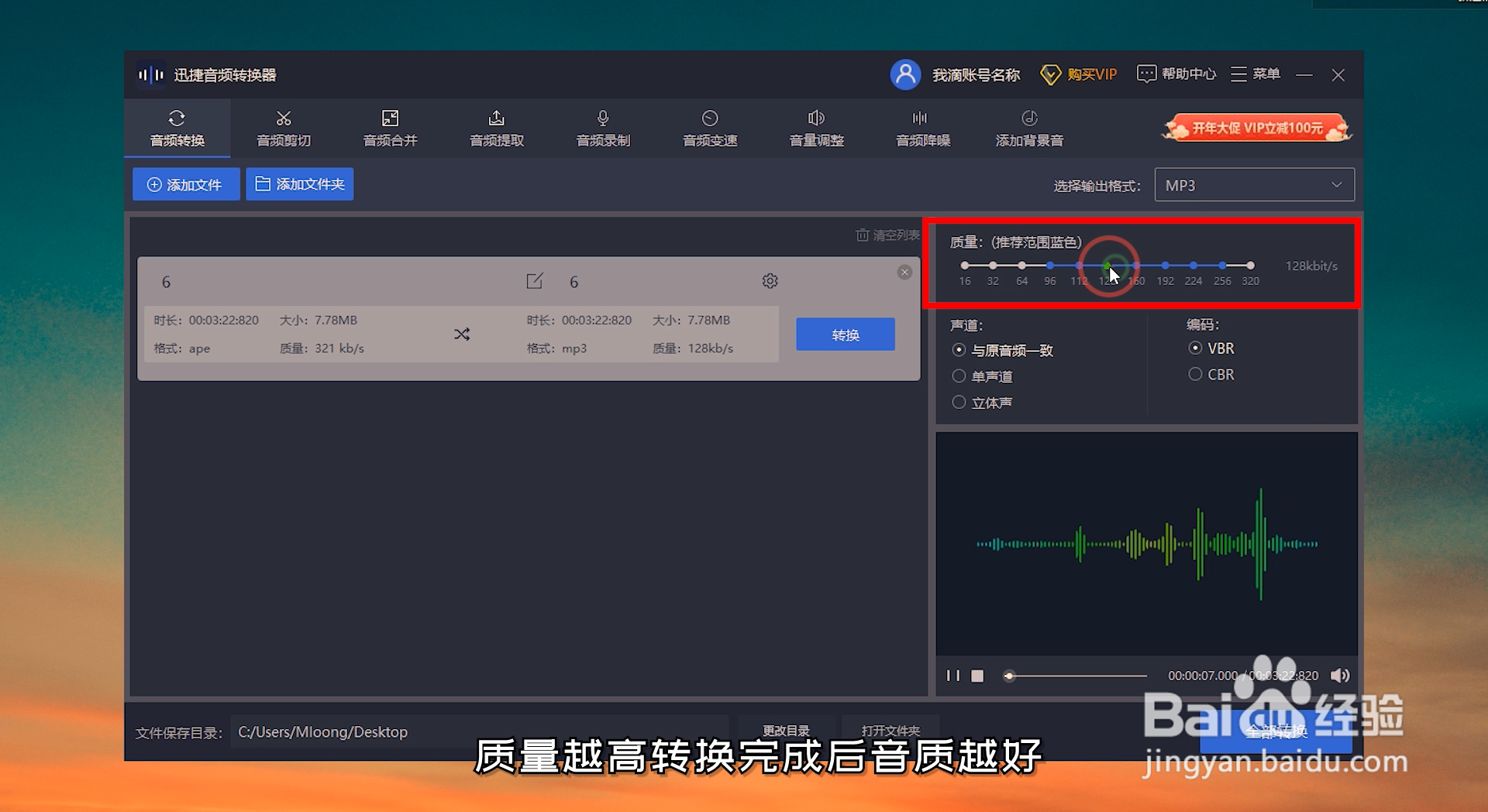Screen dimensions: 1488x812
Task: Open the 添加背景音 (background sound) tool
Action: (x=1029, y=128)
